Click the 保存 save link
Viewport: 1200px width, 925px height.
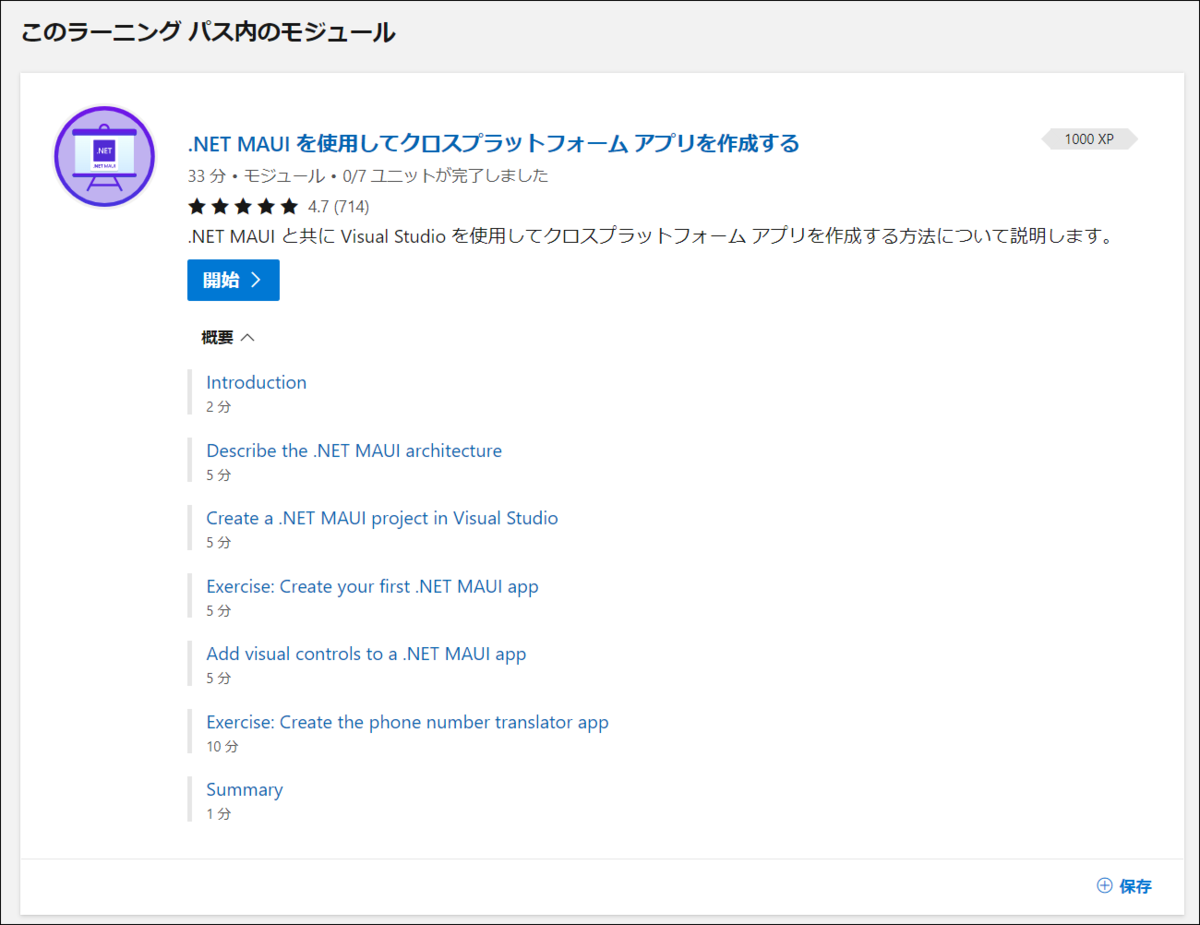tap(1135, 886)
